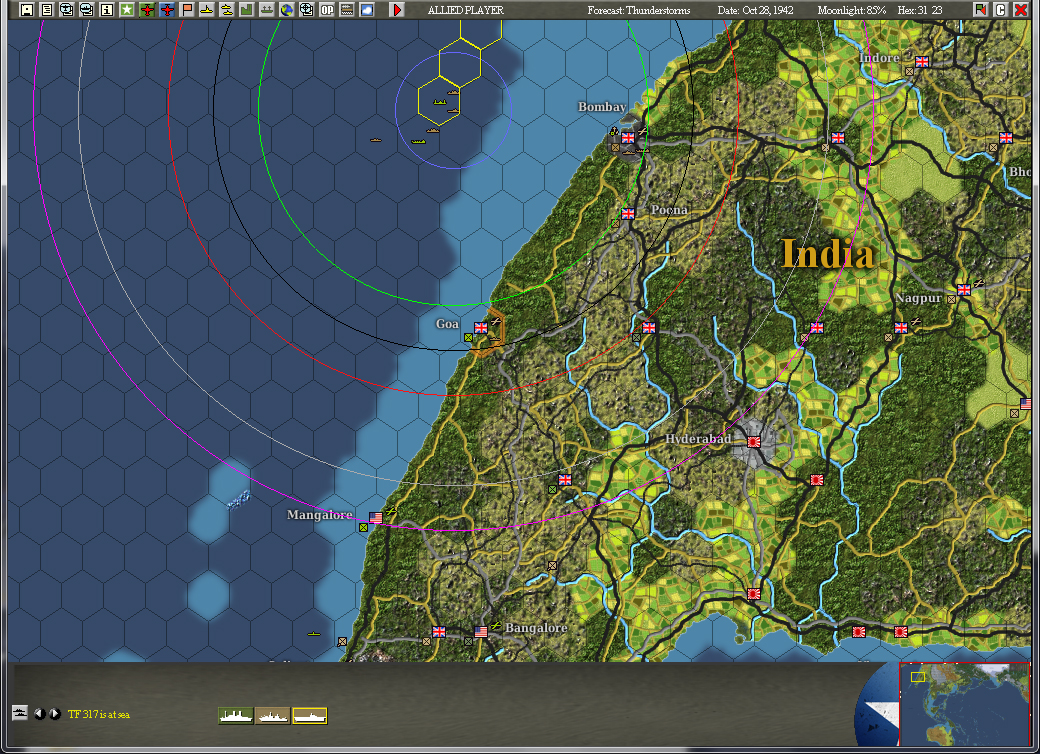Click the red end turn arrow
Image resolution: width=1040 pixels, height=754 pixels.
[x=397, y=10]
